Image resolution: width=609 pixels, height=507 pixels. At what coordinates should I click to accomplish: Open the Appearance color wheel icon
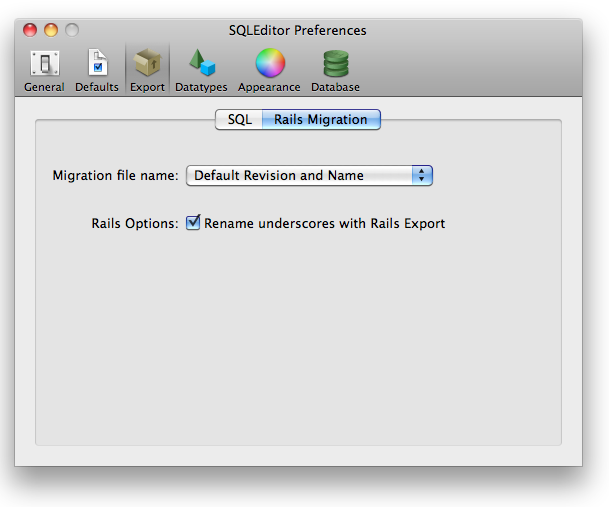269,64
